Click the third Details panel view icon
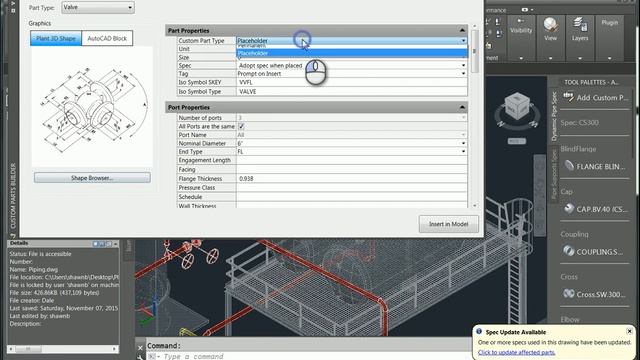The image size is (640, 360). pos(109,244)
